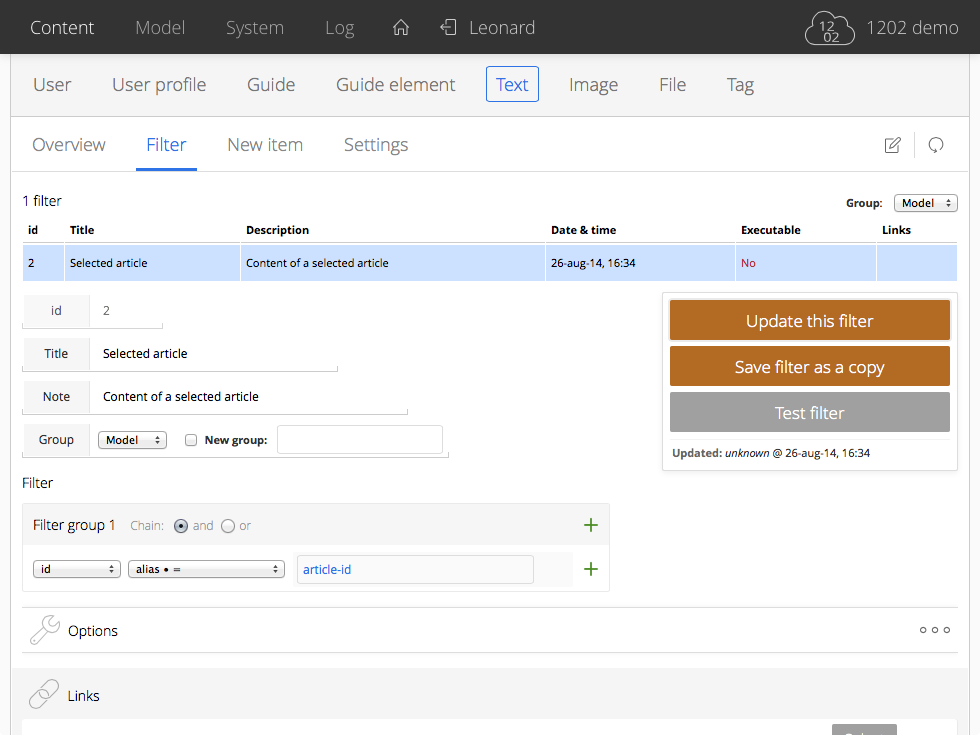Viewport: 980px width, 735px height.
Task: Click the logout icon beside Leonard
Action: coord(449,28)
